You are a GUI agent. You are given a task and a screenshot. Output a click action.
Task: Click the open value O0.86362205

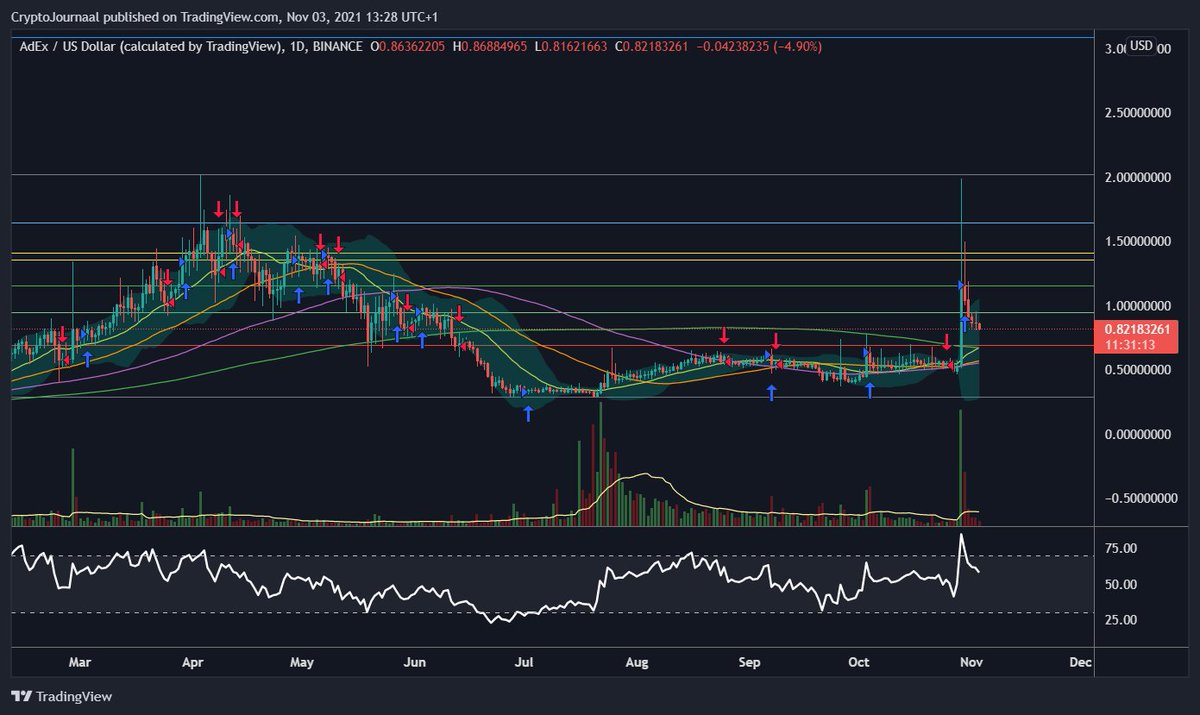[x=410, y=47]
